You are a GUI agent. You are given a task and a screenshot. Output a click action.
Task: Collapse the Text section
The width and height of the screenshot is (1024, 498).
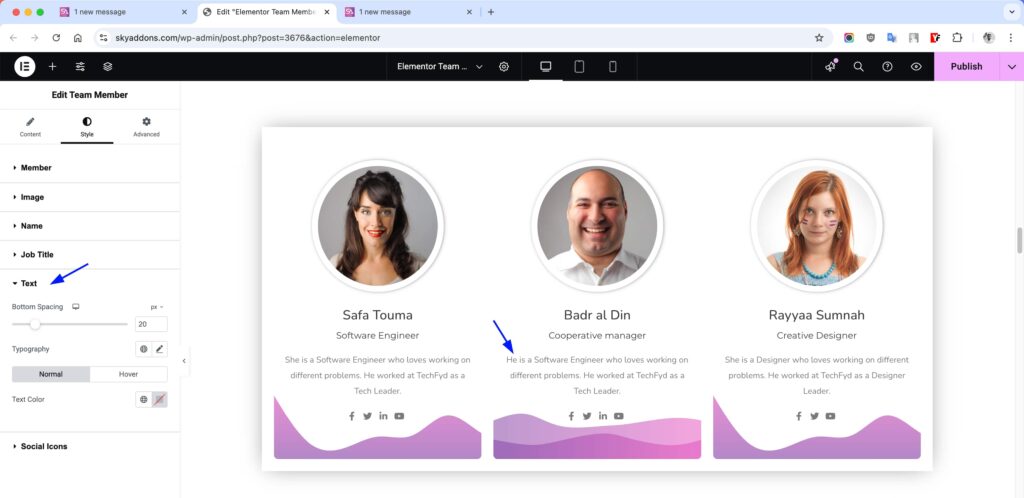click(x=89, y=283)
